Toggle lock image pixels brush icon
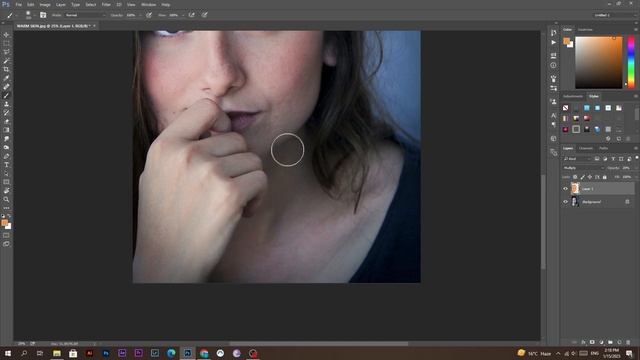 tap(582, 177)
